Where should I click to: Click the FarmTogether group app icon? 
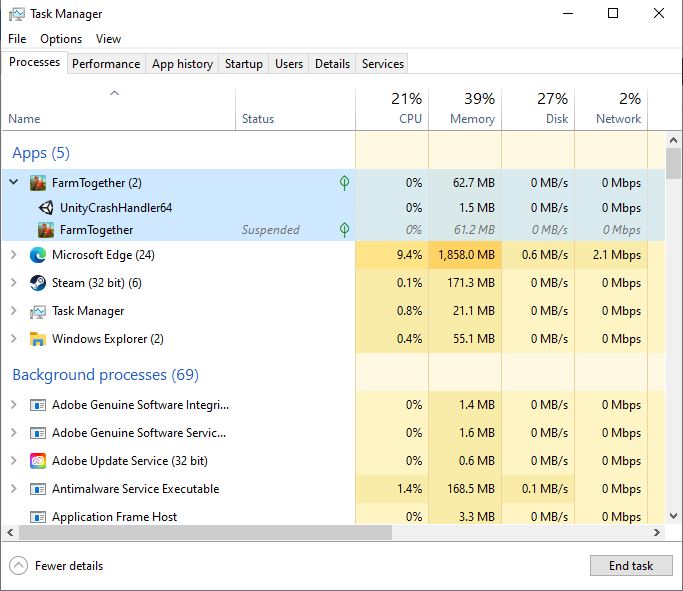[x=38, y=183]
